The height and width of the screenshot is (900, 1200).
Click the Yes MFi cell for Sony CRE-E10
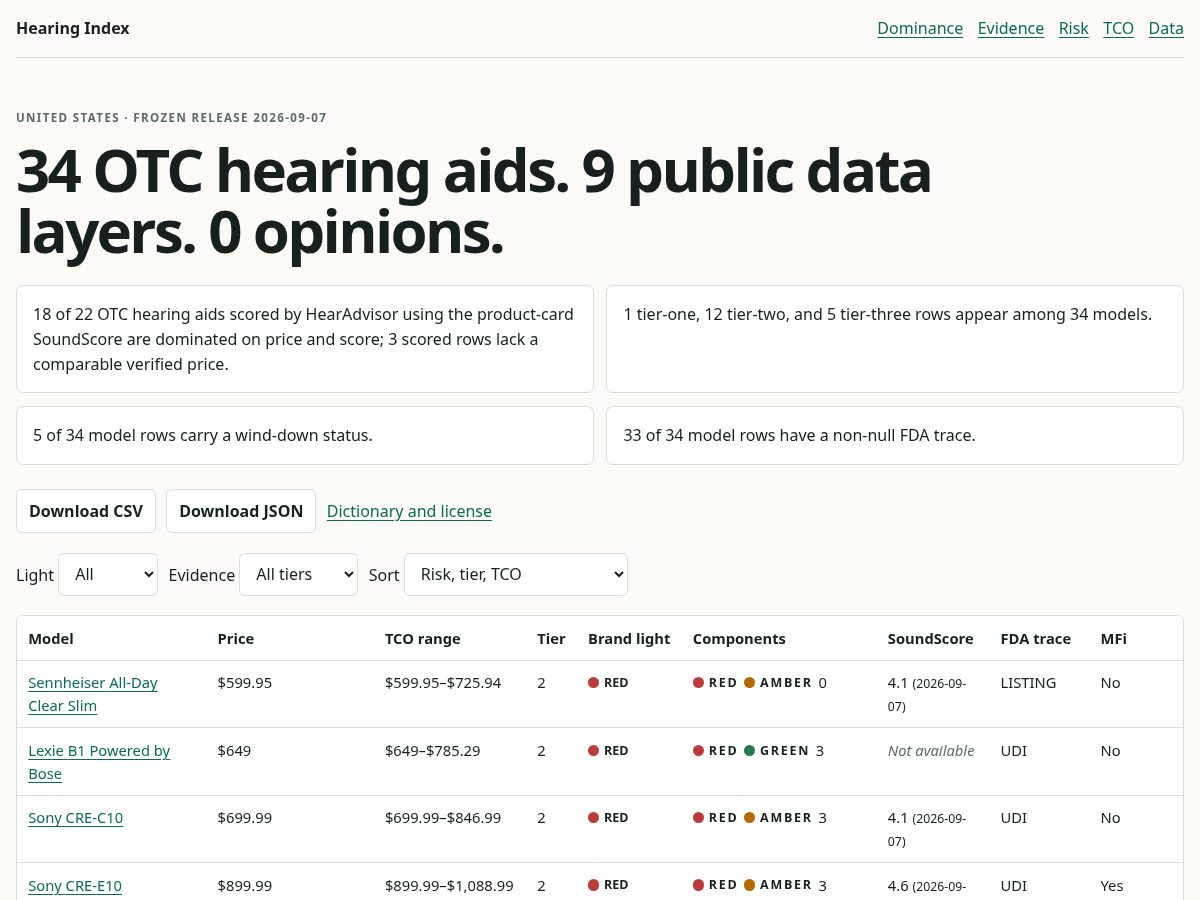(1112, 886)
